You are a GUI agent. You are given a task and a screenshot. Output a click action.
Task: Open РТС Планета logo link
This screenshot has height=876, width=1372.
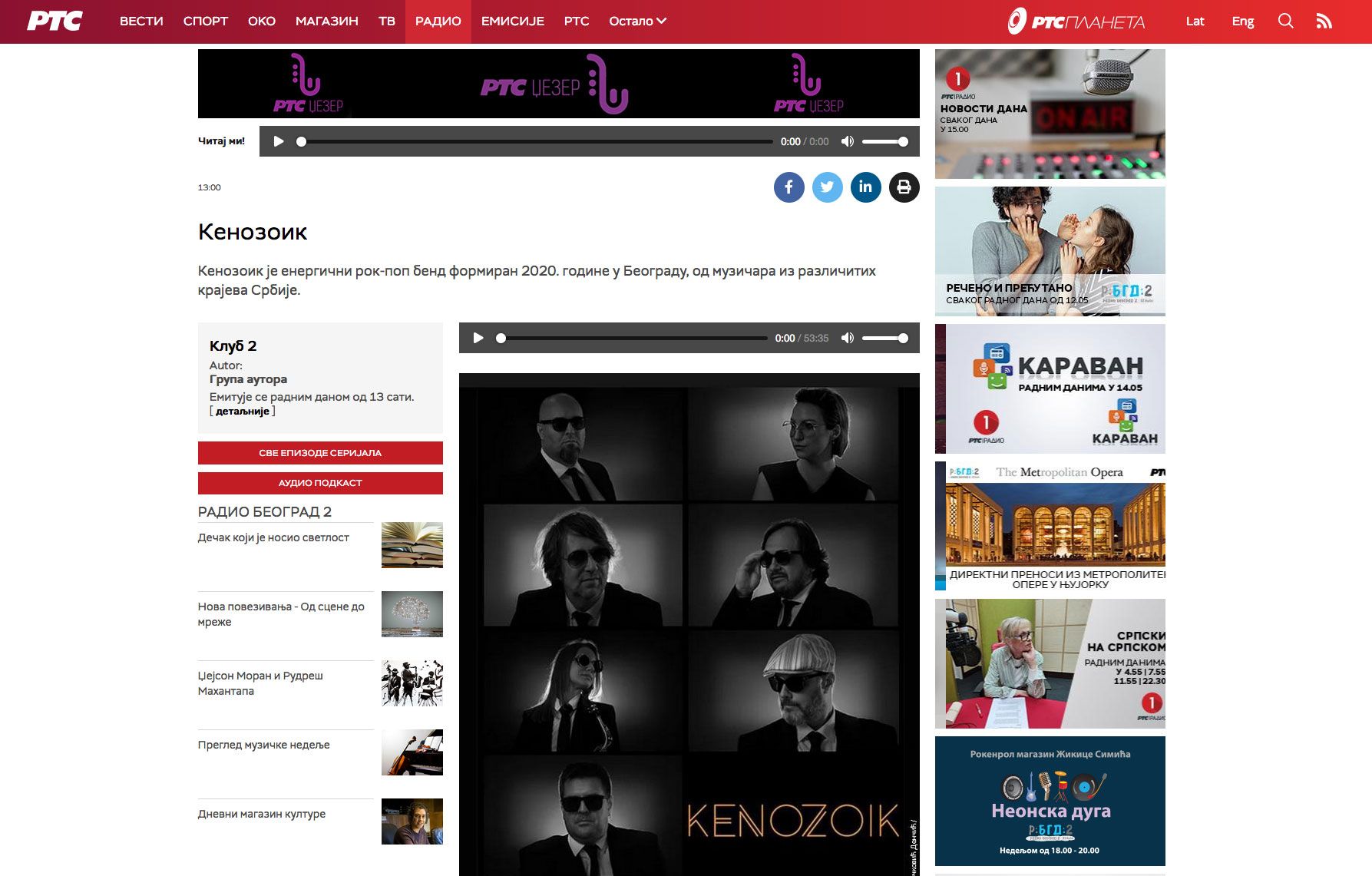(x=1076, y=21)
